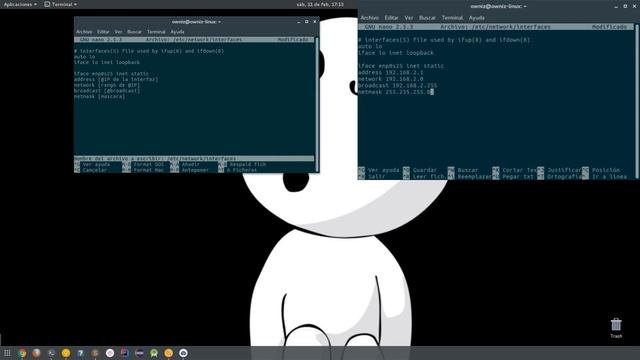Open the green app icon in dock
Viewport: 640px width, 360px height.
[154, 353]
